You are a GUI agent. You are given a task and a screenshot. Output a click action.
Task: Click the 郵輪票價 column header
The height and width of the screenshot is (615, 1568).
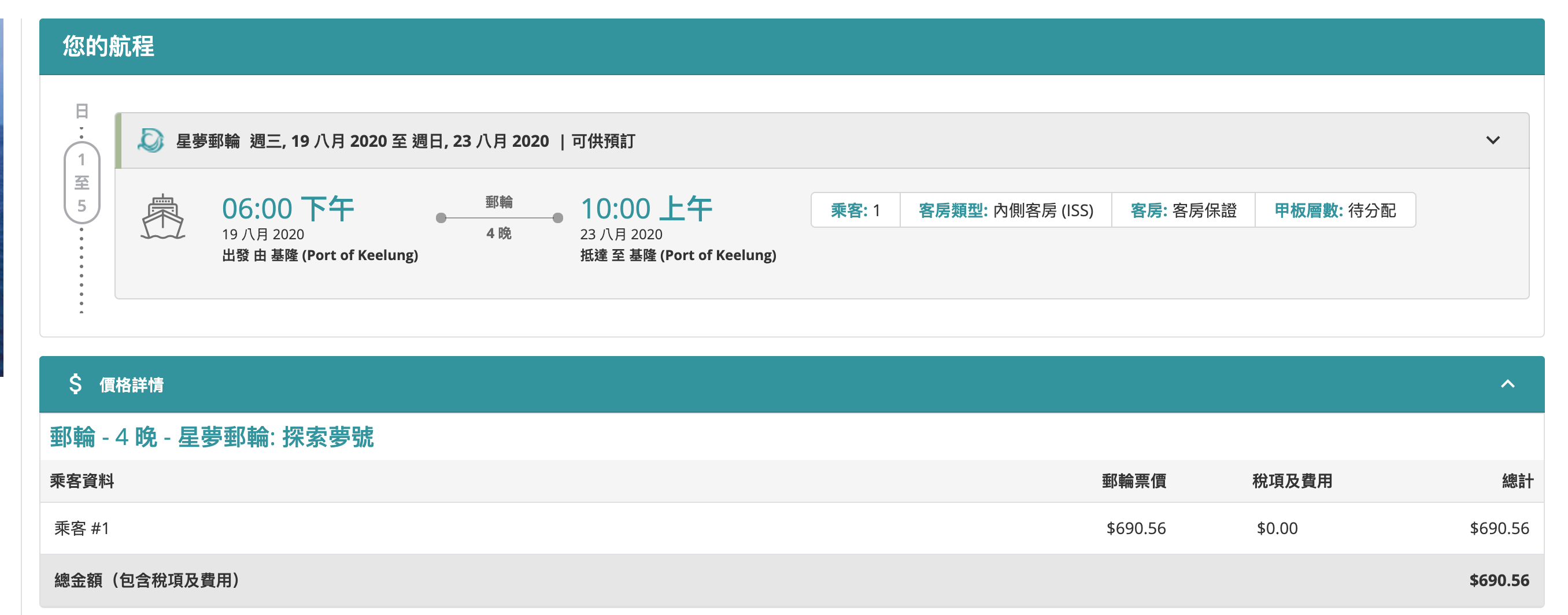point(1134,480)
